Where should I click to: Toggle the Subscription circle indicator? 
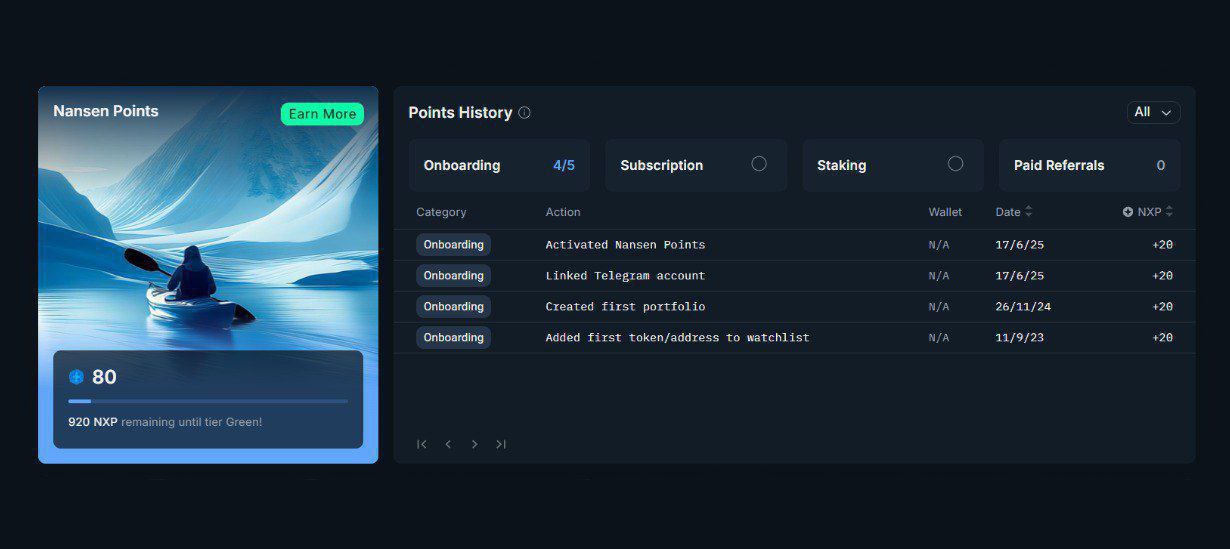759,164
